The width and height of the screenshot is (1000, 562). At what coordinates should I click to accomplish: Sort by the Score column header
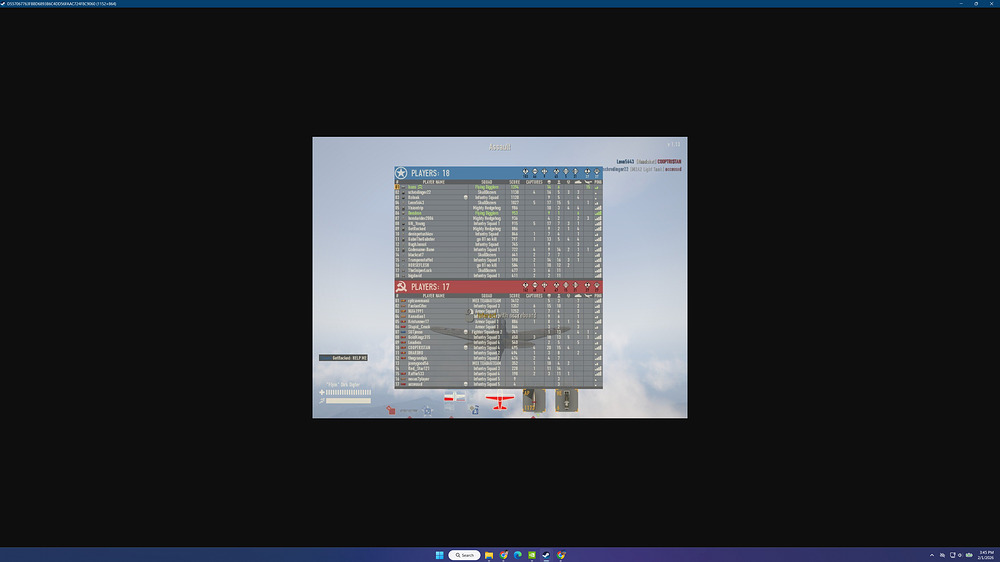click(x=515, y=182)
